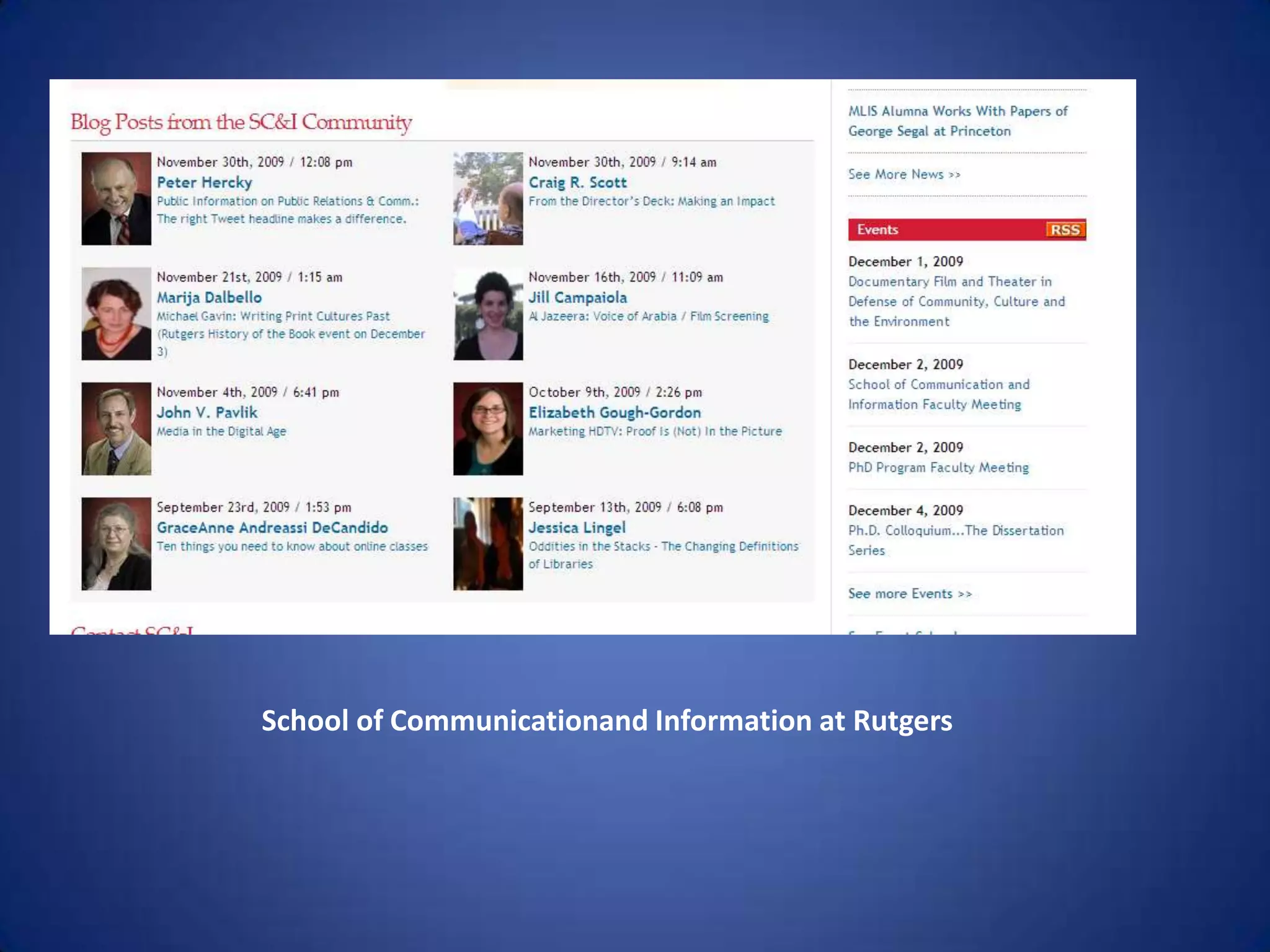Open Elizabeth Gough-Gordon author link
This screenshot has height=952, width=1270.
click(x=615, y=413)
